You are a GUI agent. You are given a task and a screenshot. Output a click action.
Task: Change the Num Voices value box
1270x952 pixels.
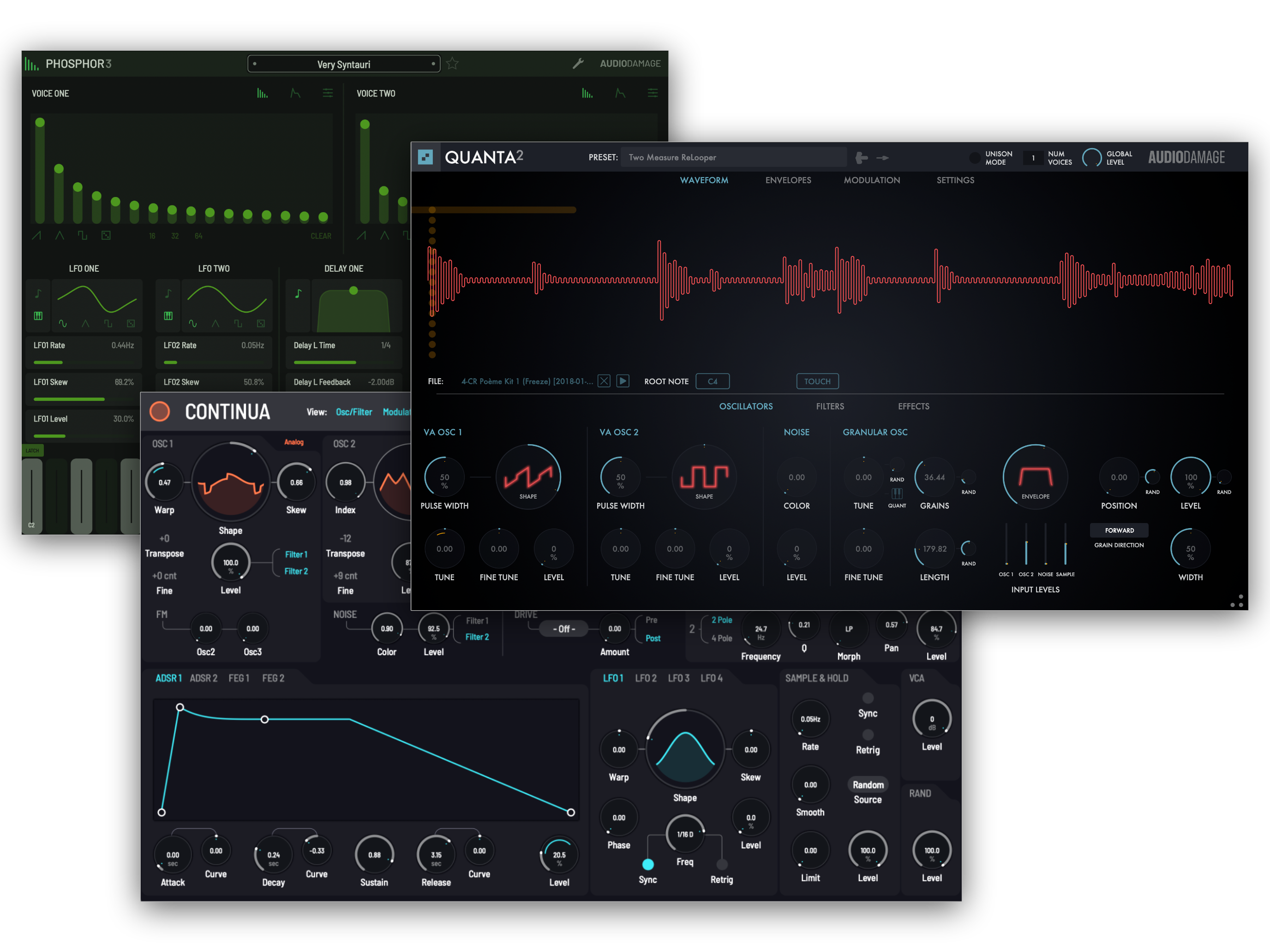click(x=1033, y=158)
